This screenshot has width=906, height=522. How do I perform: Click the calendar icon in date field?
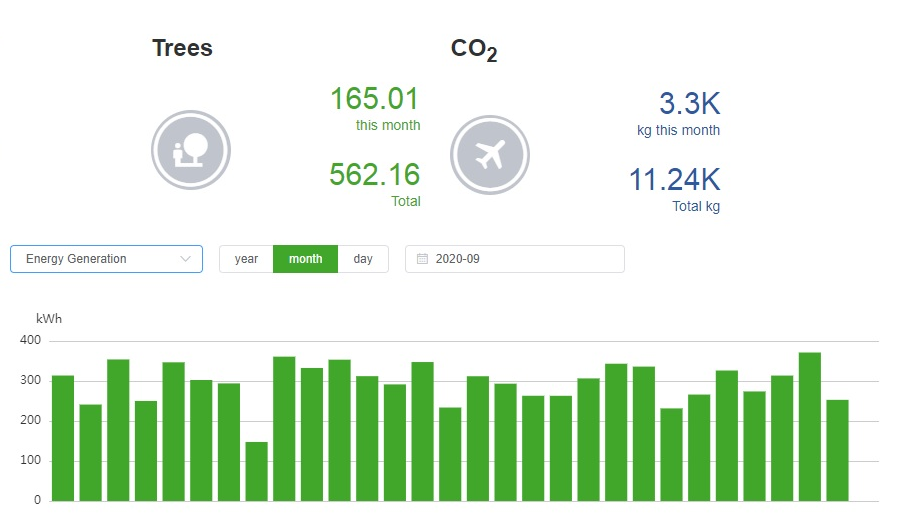422,259
